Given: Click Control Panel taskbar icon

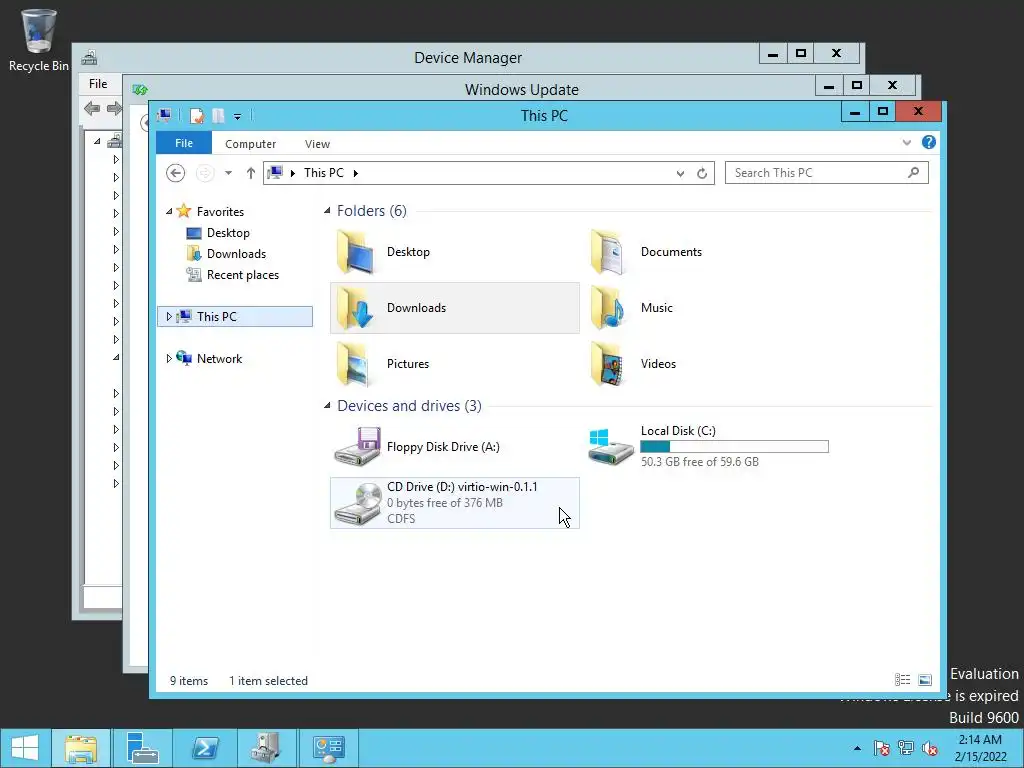Looking at the screenshot, I should 328,748.
